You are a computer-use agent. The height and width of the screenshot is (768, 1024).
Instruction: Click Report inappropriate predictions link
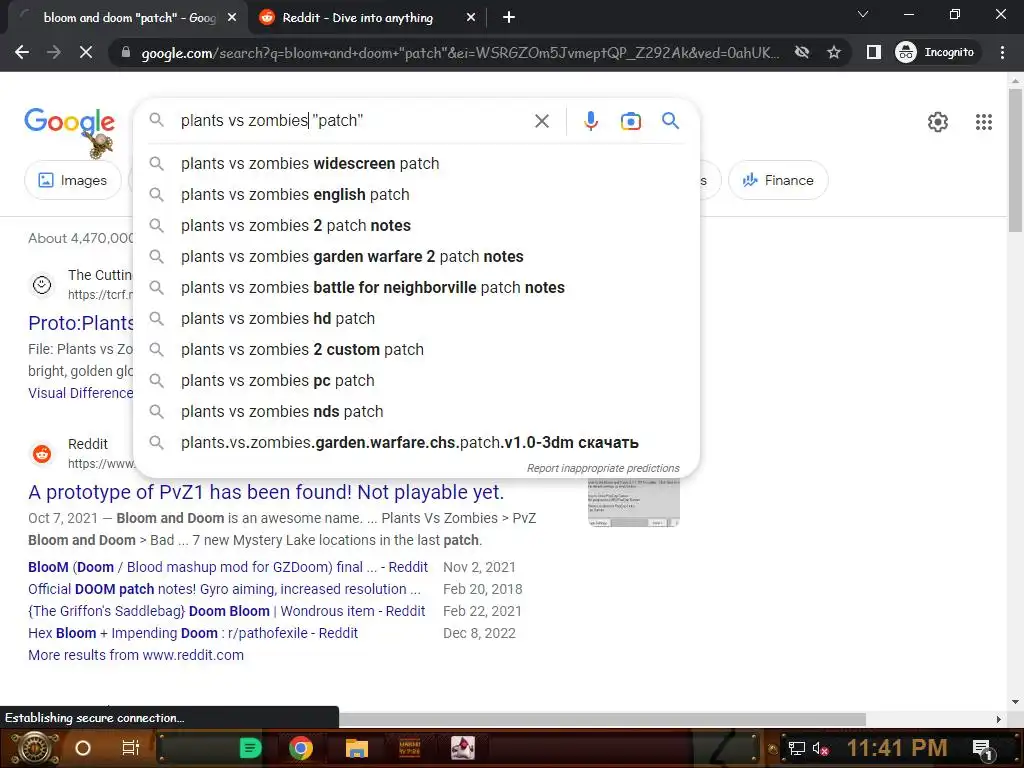(603, 468)
